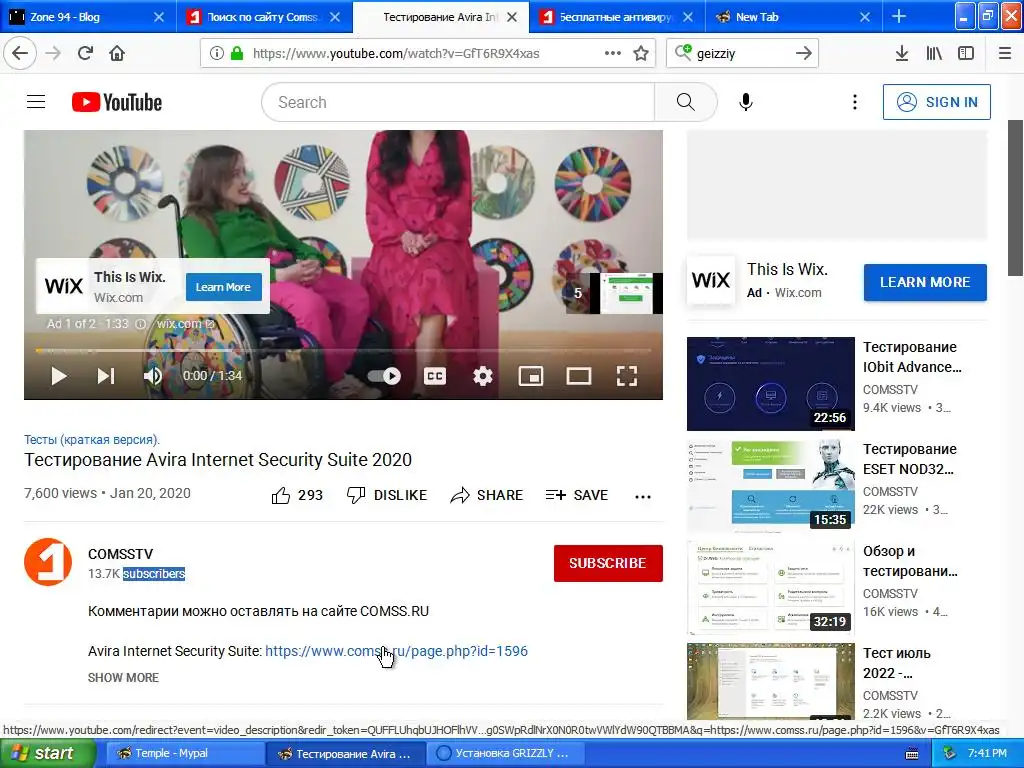
Task: Toggle closed captions CC button
Action: pyautogui.click(x=435, y=376)
